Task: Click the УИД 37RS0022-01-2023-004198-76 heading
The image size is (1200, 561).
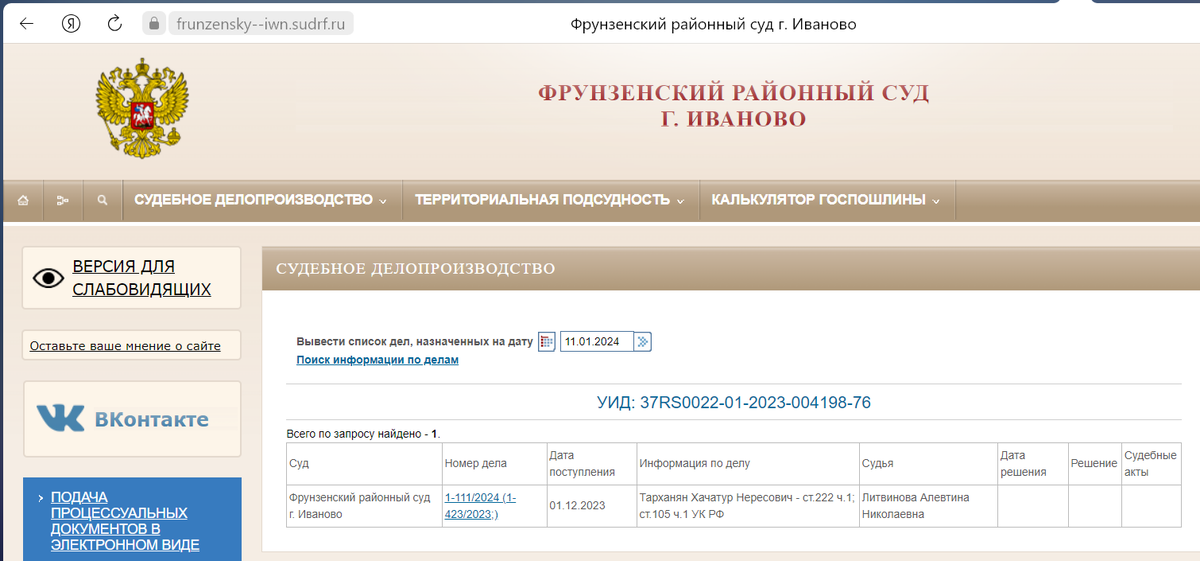Action: (x=733, y=403)
